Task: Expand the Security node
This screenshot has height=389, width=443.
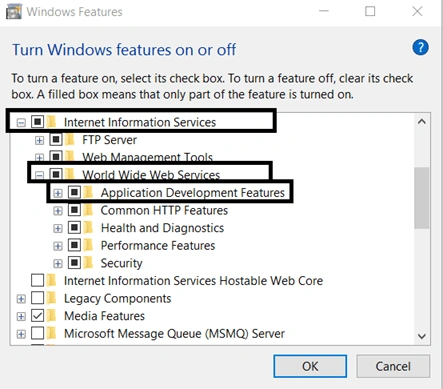Action: tap(58, 264)
